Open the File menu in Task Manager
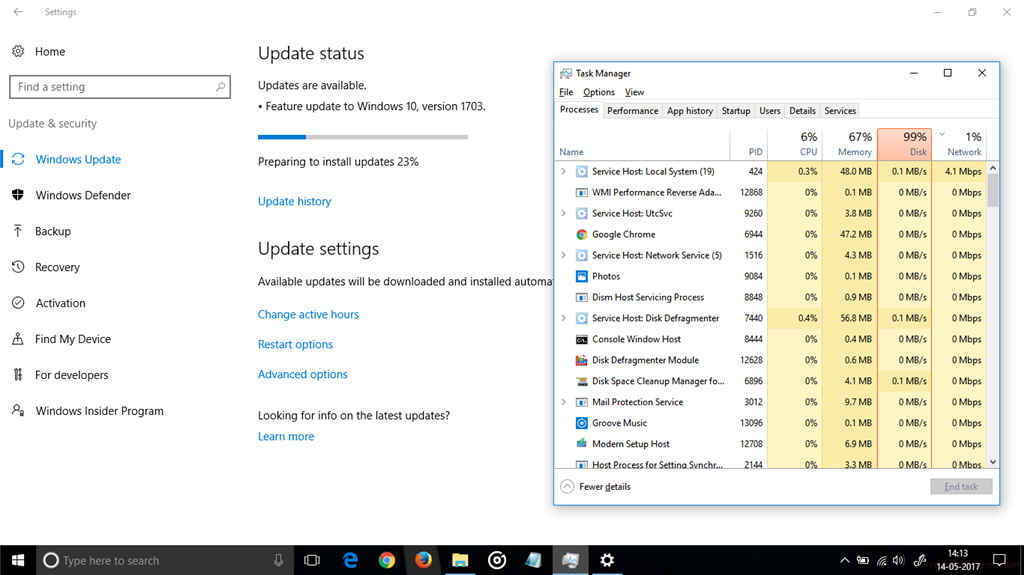The height and width of the screenshot is (575, 1024). point(566,92)
